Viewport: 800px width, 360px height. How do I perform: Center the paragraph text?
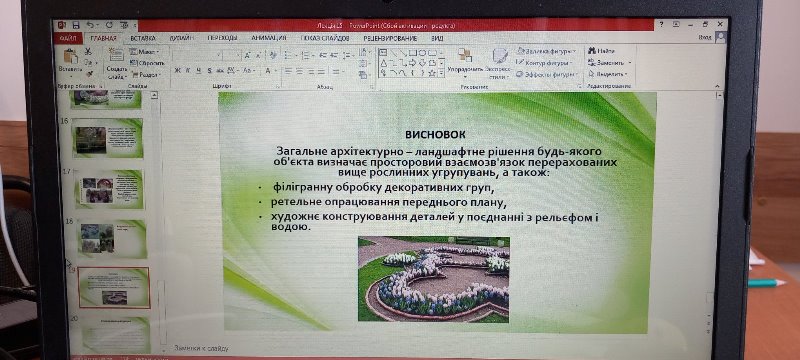pyautogui.click(x=299, y=71)
